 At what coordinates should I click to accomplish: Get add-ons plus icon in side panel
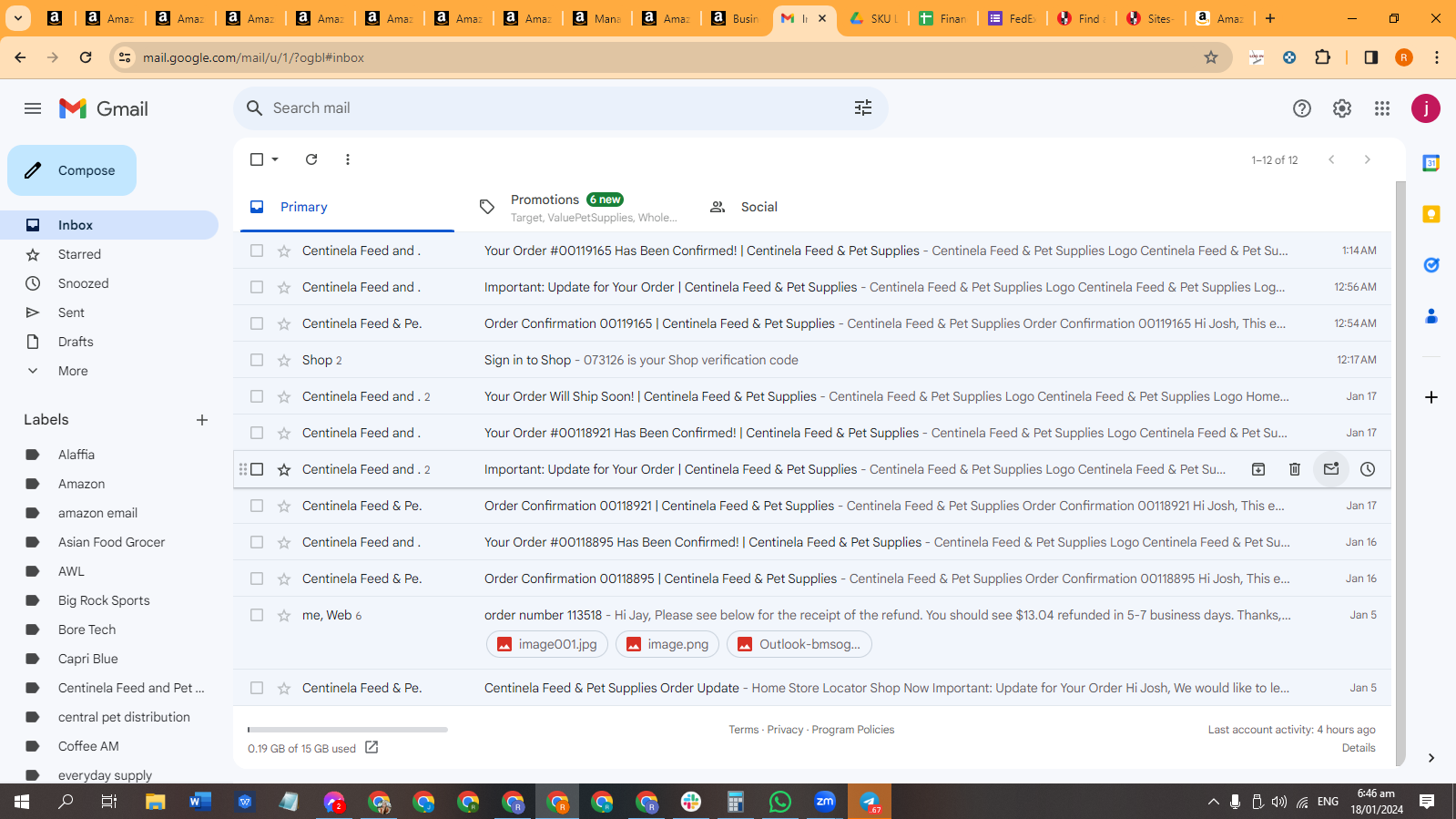click(1431, 397)
